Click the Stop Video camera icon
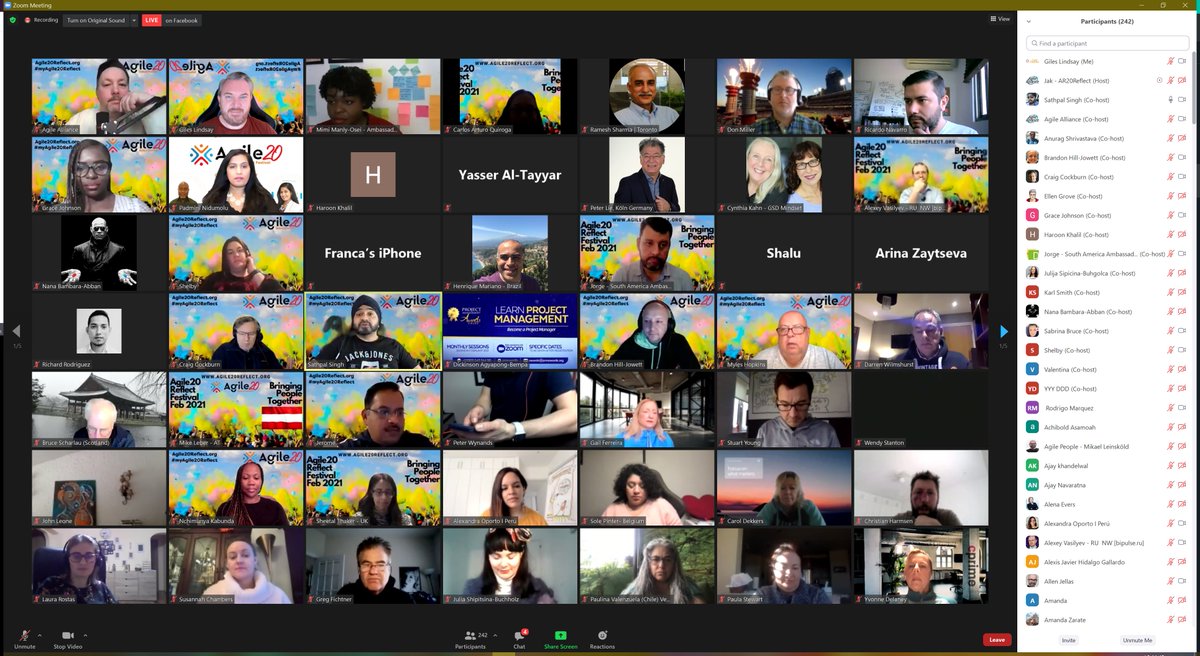This screenshot has width=1200, height=656. click(66, 637)
